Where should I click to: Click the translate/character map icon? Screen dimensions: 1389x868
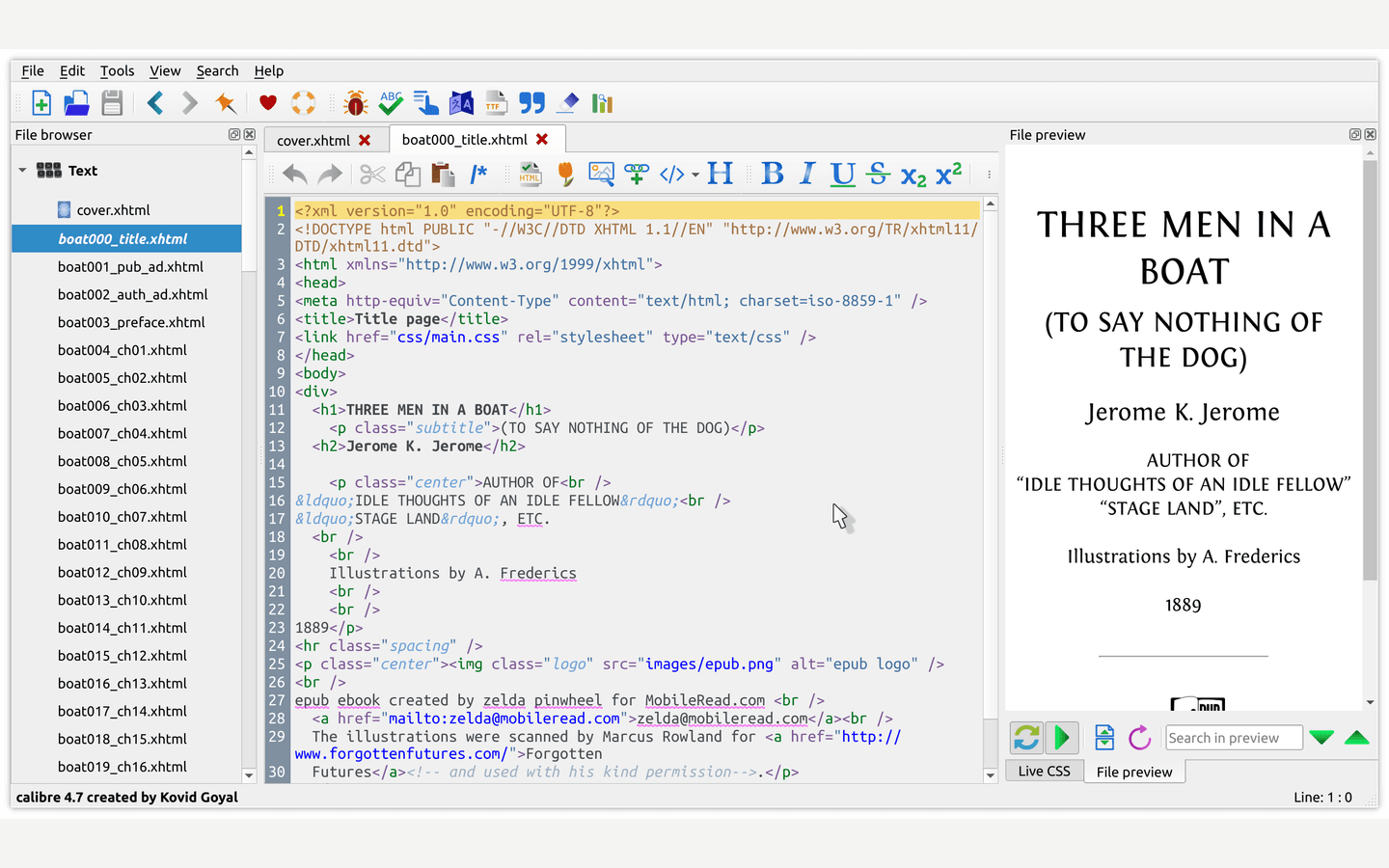[461, 103]
